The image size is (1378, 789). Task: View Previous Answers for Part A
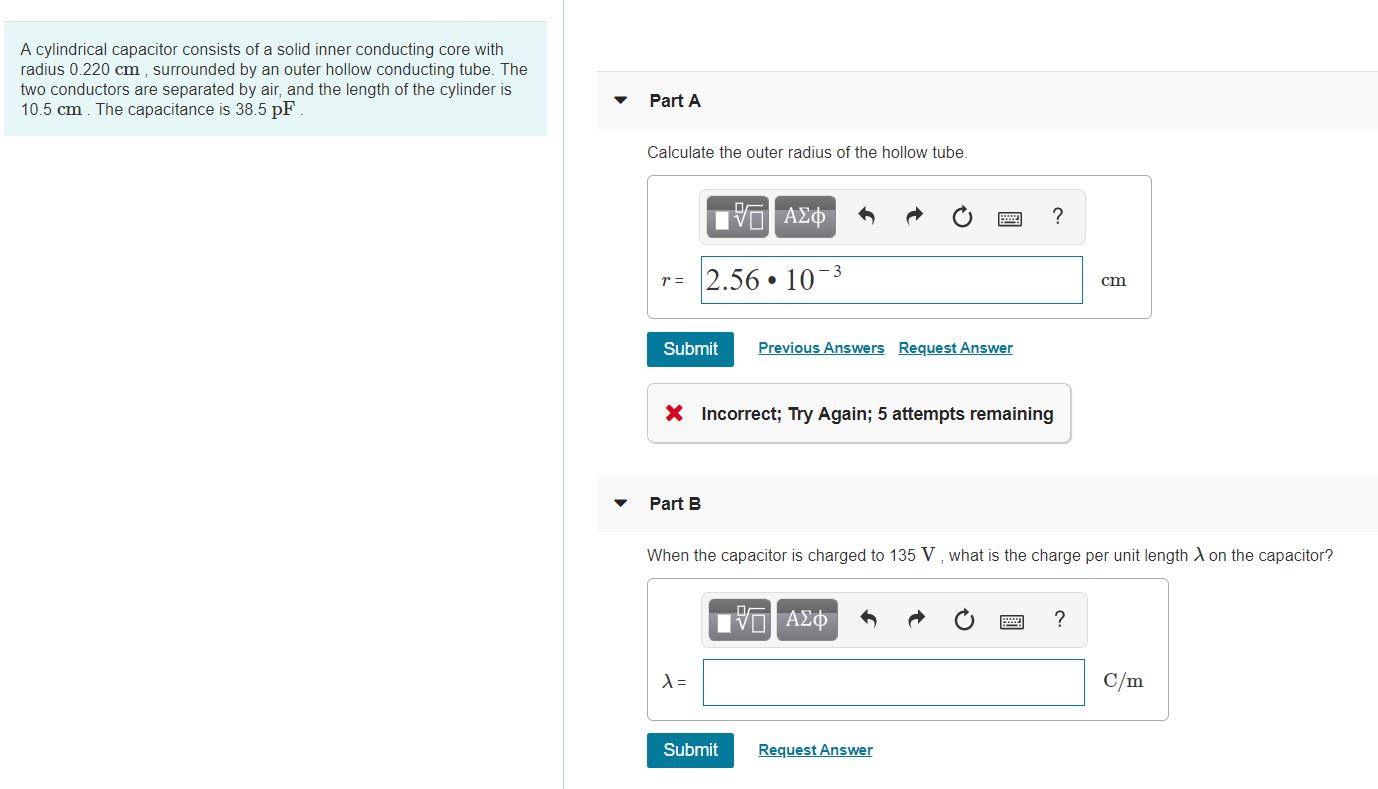[821, 348]
